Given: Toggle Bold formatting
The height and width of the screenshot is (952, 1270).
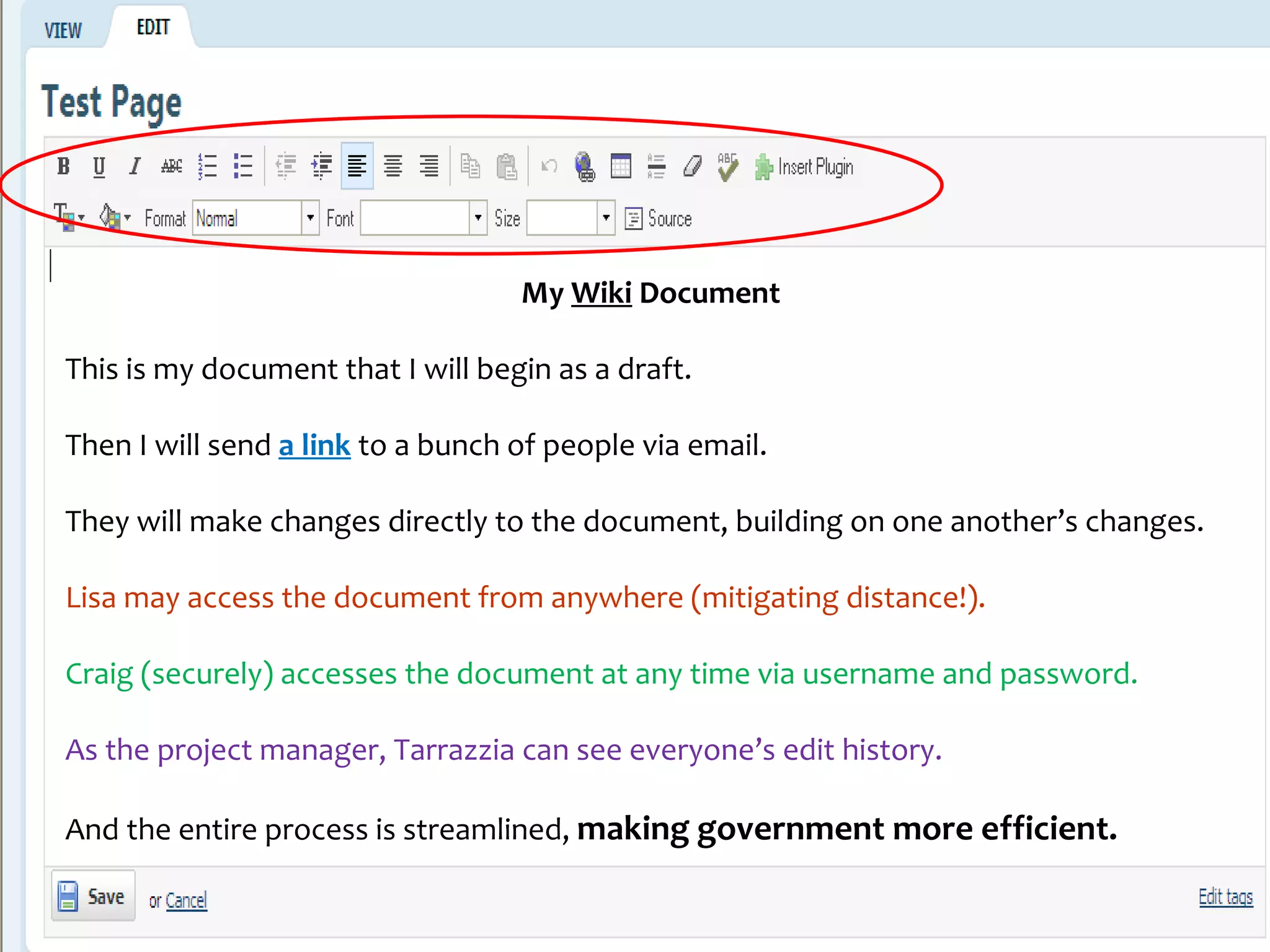Looking at the screenshot, I should pos(63,166).
